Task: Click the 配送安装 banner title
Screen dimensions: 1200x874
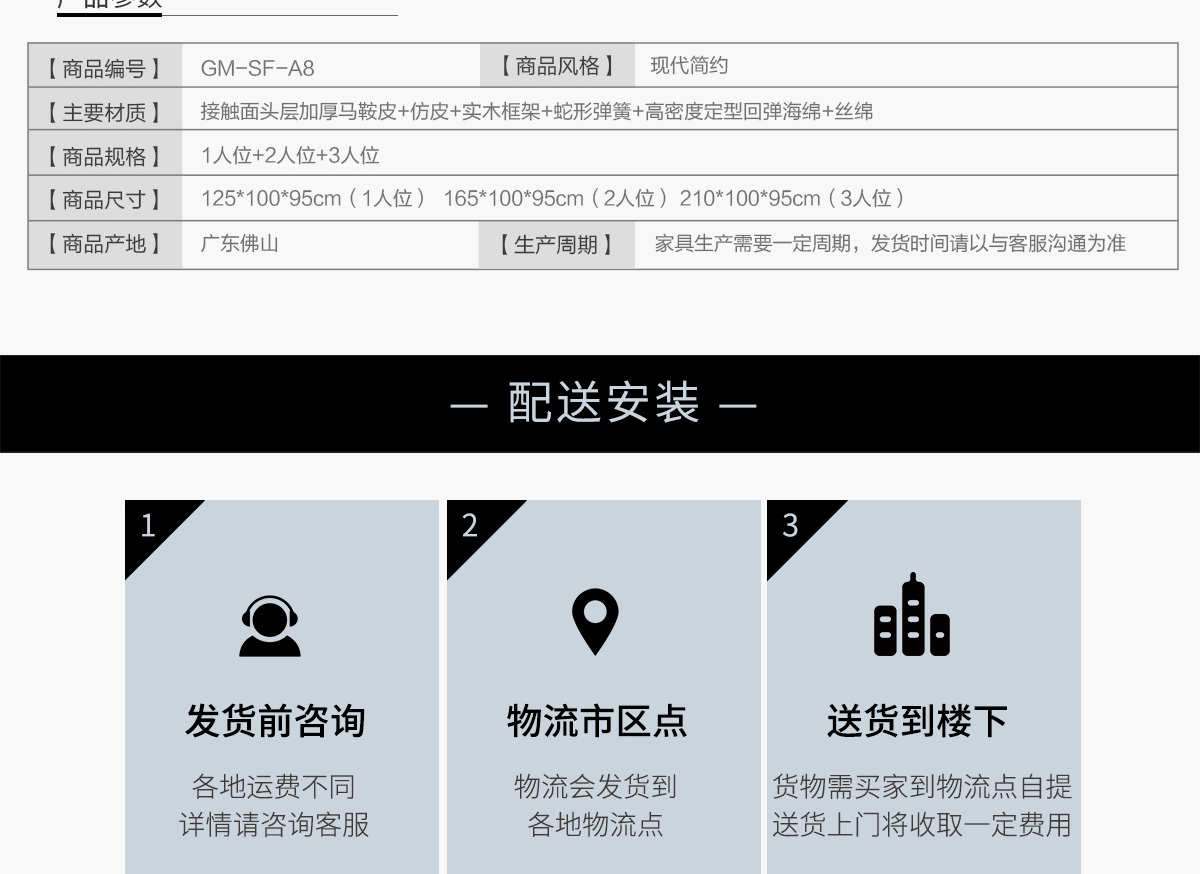Action: [603, 403]
